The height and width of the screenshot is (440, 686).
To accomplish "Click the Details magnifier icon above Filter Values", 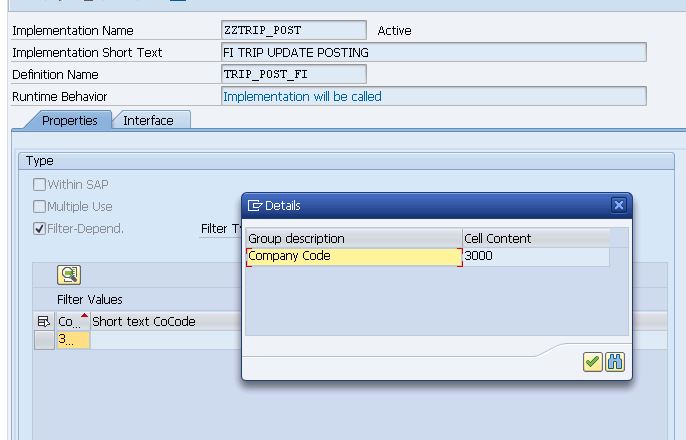I will click(69, 275).
